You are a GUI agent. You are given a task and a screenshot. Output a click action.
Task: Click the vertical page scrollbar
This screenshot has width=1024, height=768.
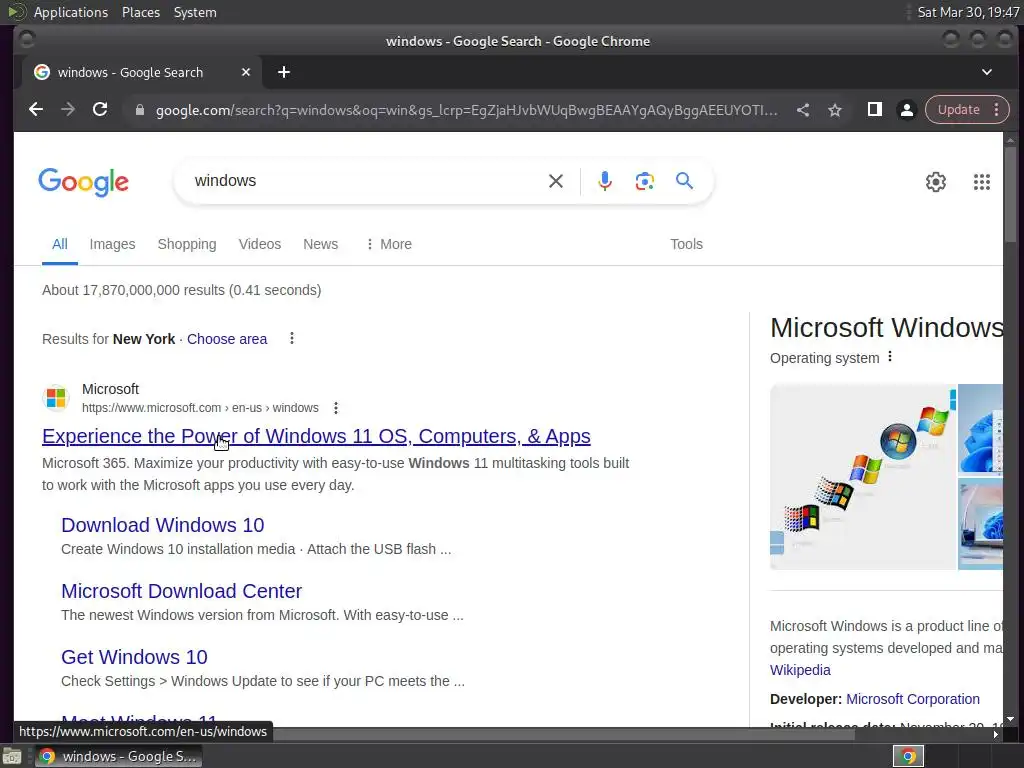1010,195
